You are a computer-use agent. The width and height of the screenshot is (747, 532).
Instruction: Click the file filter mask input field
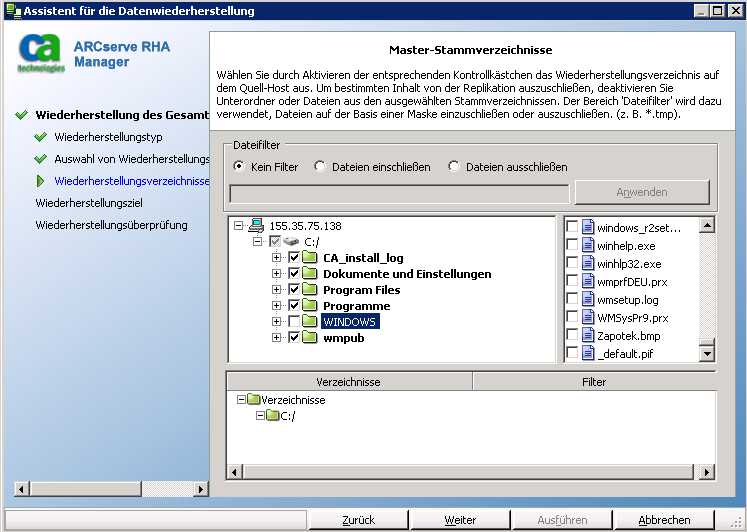[399, 194]
